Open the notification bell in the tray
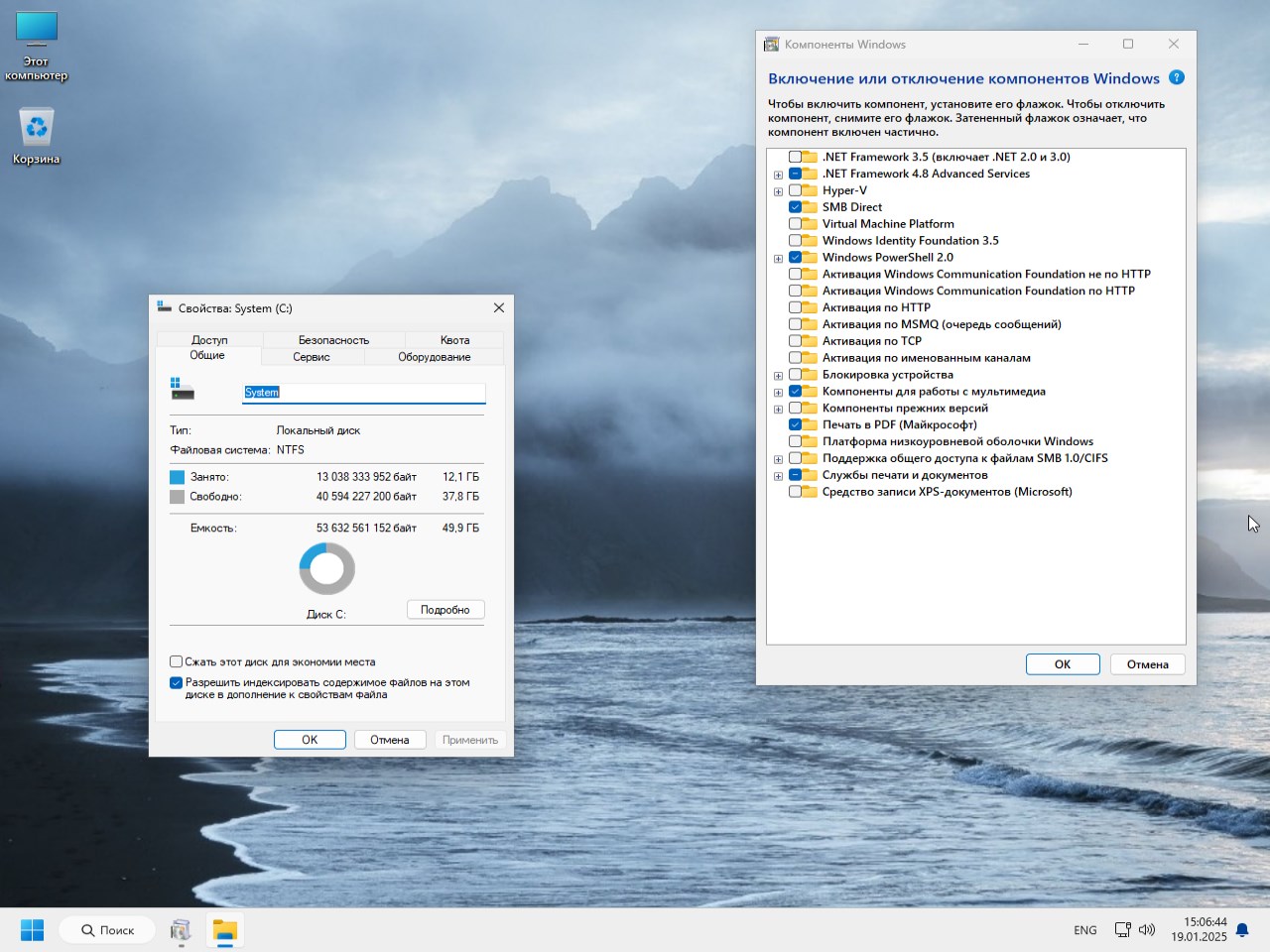Image resolution: width=1270 pixels, height=952 pixels. pos(1242,930)
